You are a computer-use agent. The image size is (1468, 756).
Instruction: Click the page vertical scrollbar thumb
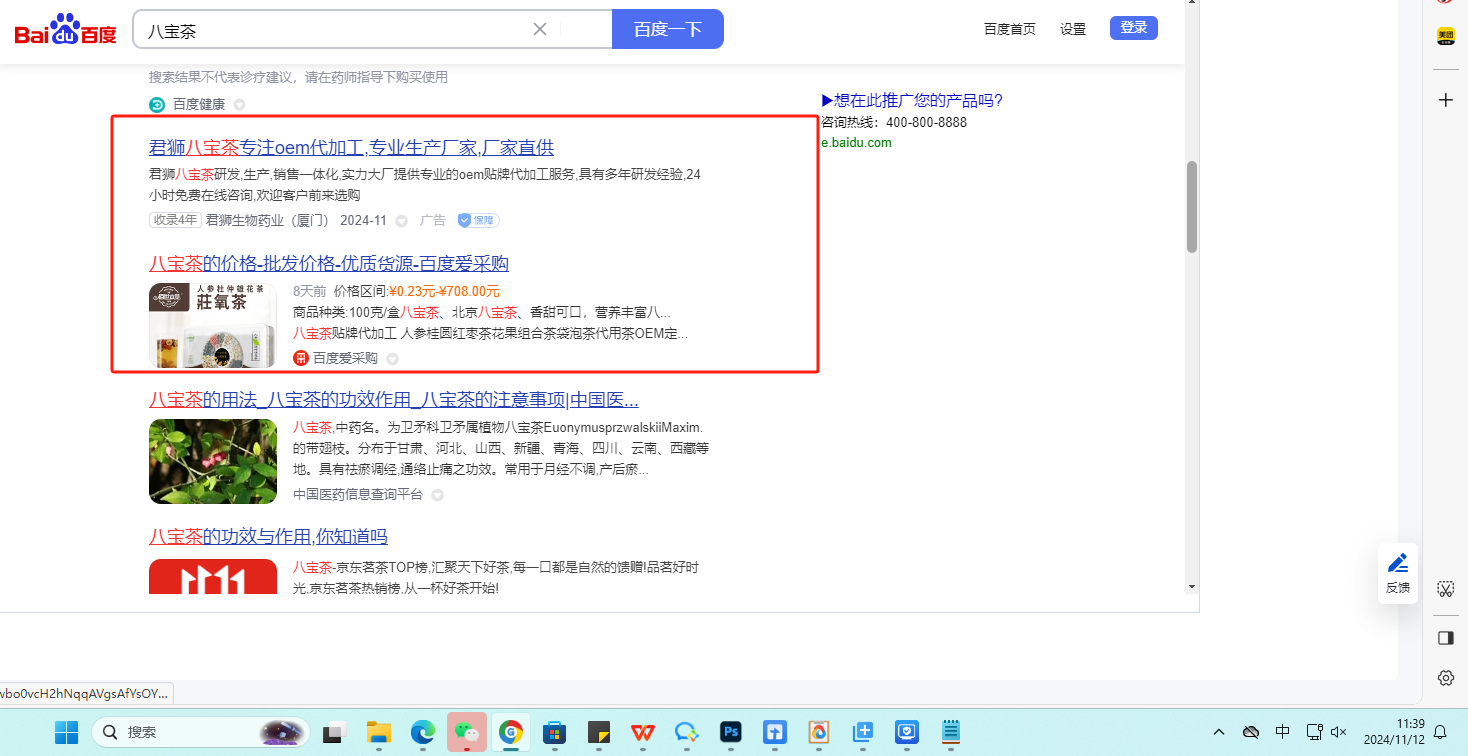(x=1191, y=205)
